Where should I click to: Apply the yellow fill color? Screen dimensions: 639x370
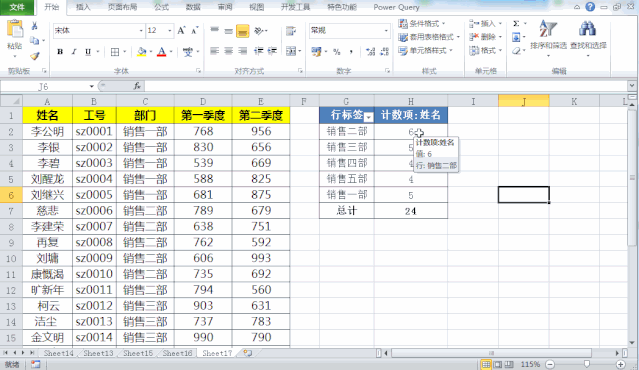141,52
